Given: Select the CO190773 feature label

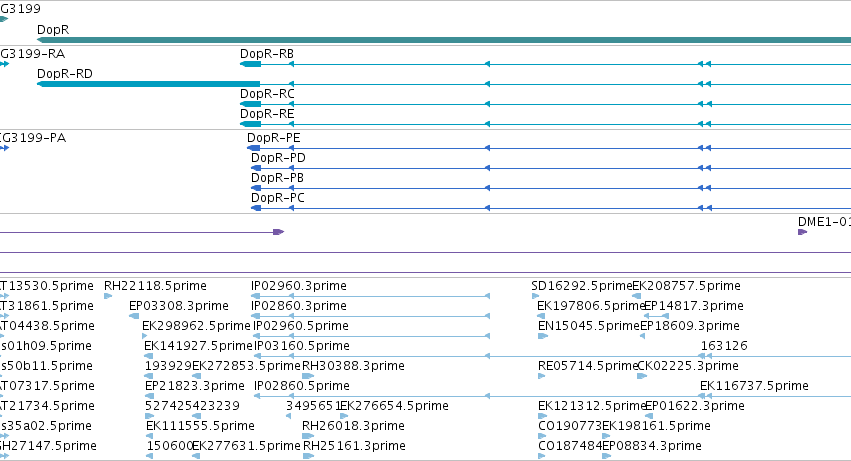Looking at the screenshot, I should 570,426.
